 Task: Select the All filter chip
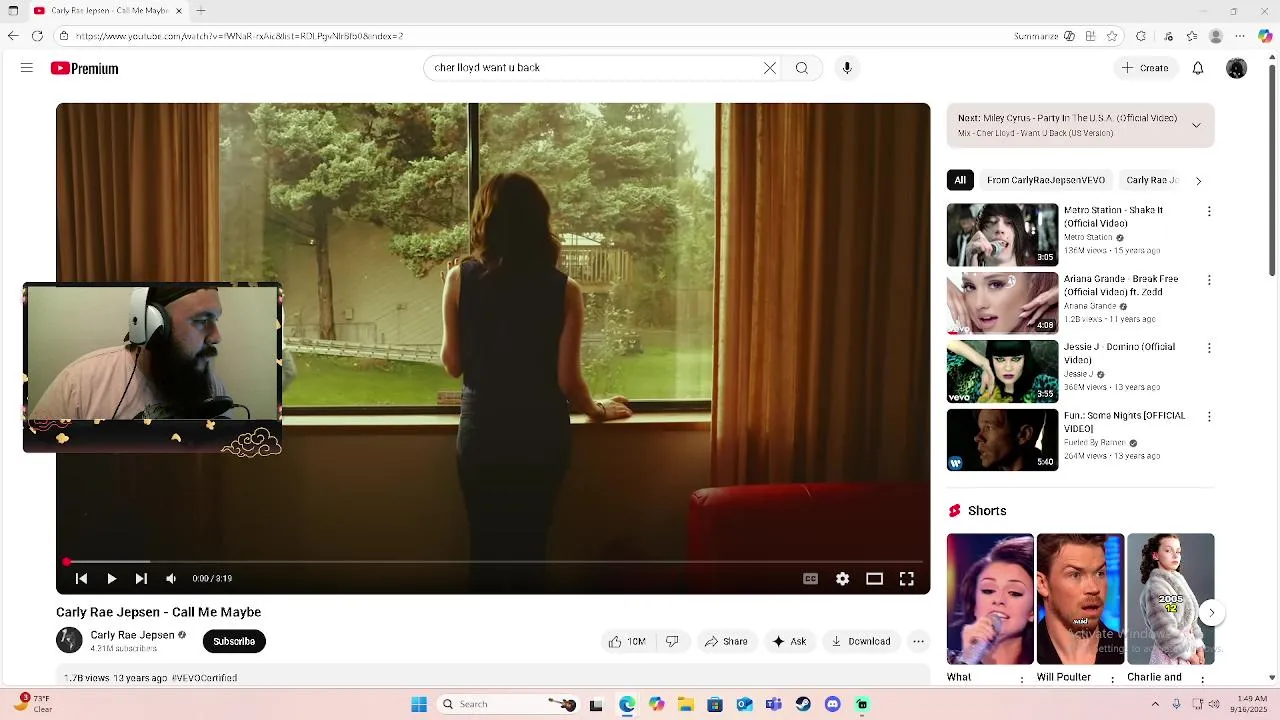point(960,180)
